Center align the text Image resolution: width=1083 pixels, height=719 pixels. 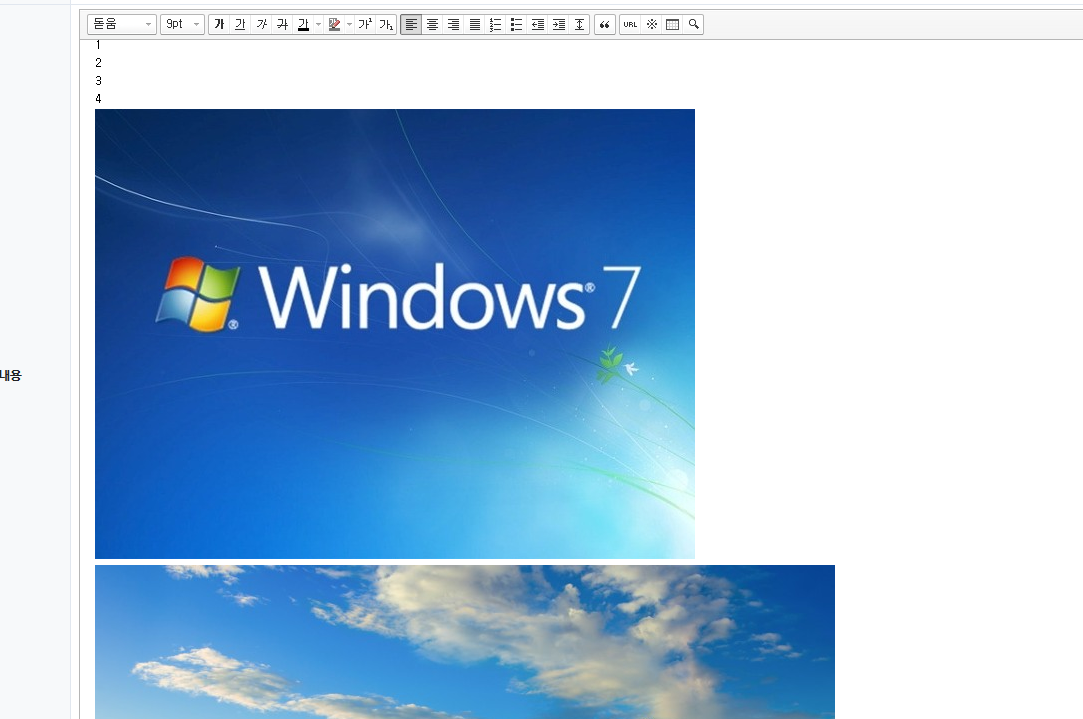click(432, 24)
